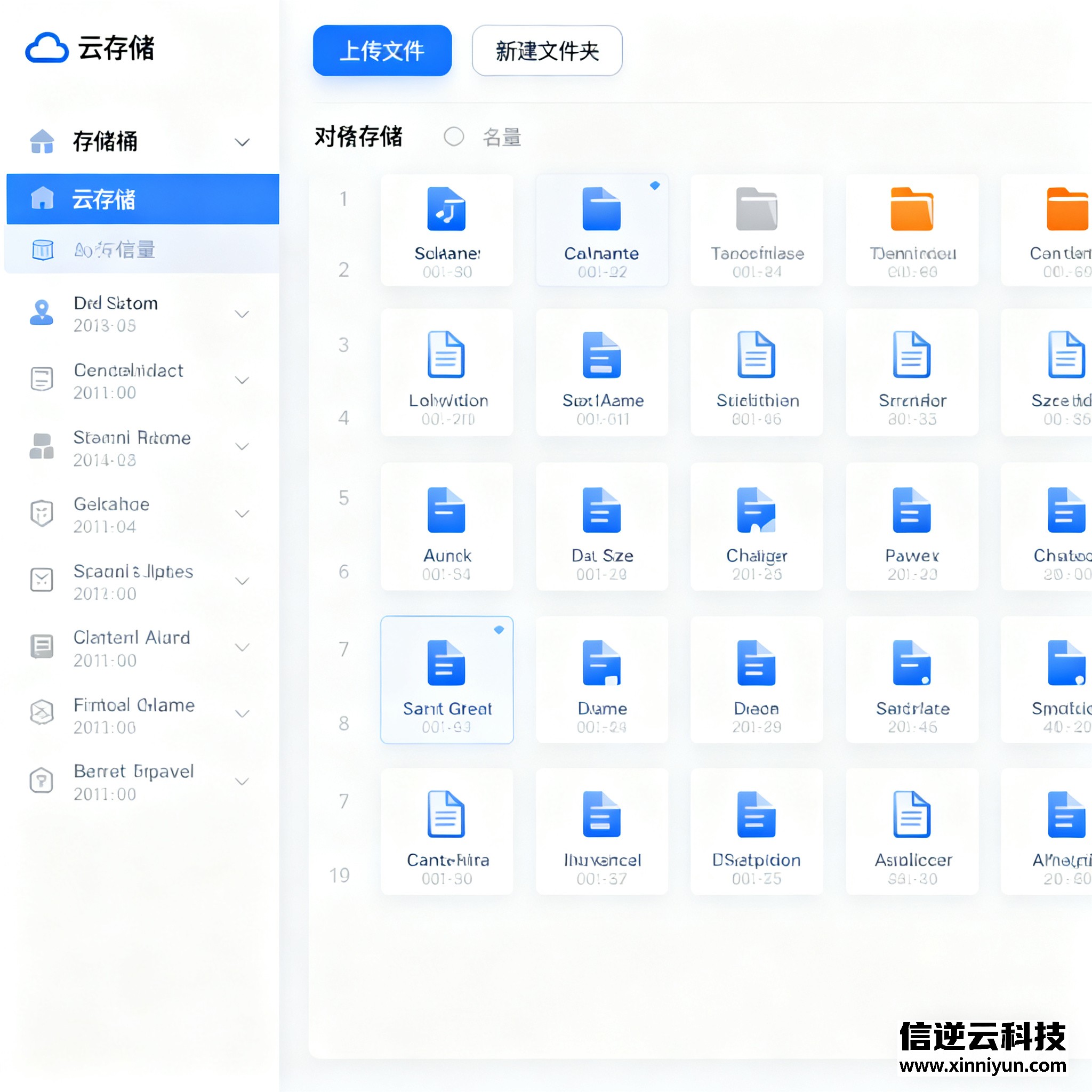The width and height of the screenshot is (1092, 1092).
Task: Open the Solaane music file icon
Action: click(x=446, y=209)
